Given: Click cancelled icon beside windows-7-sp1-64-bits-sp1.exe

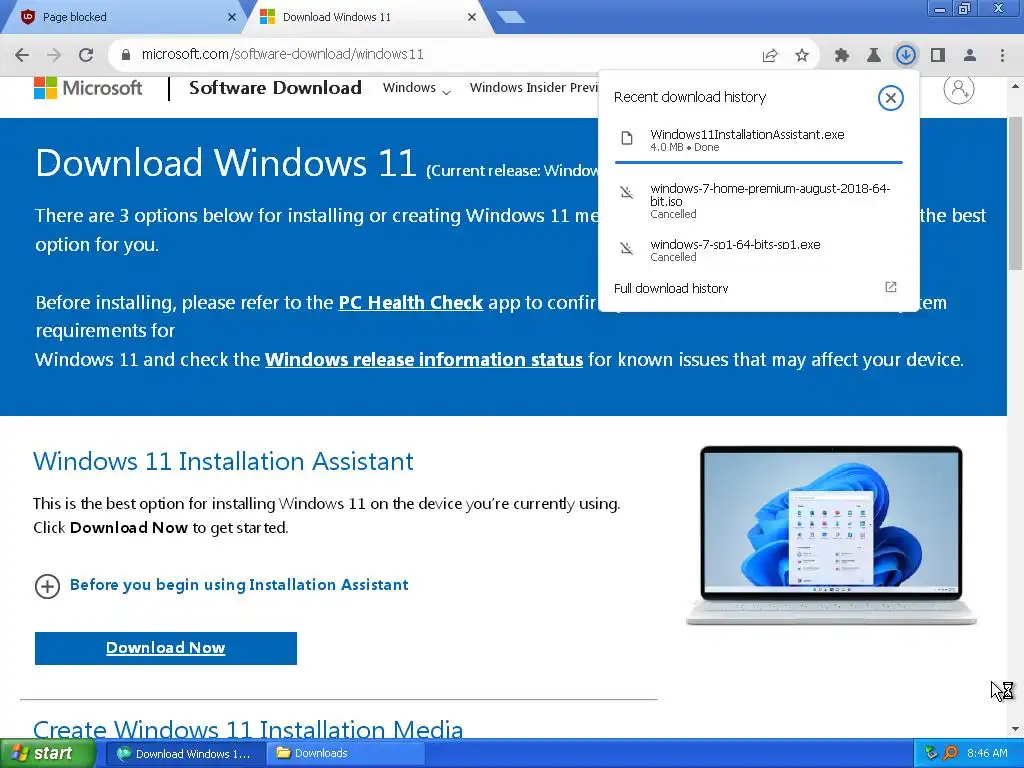Looking at the screenshot, I should click(627, 248).
